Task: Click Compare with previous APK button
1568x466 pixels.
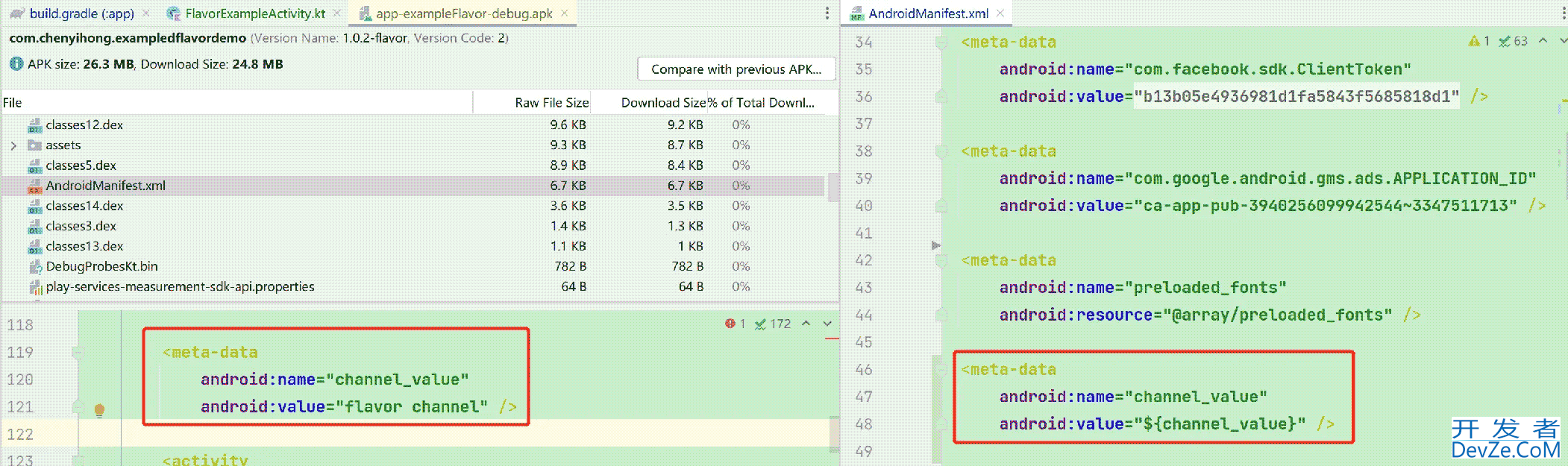Action: click(x=736, y=69)
